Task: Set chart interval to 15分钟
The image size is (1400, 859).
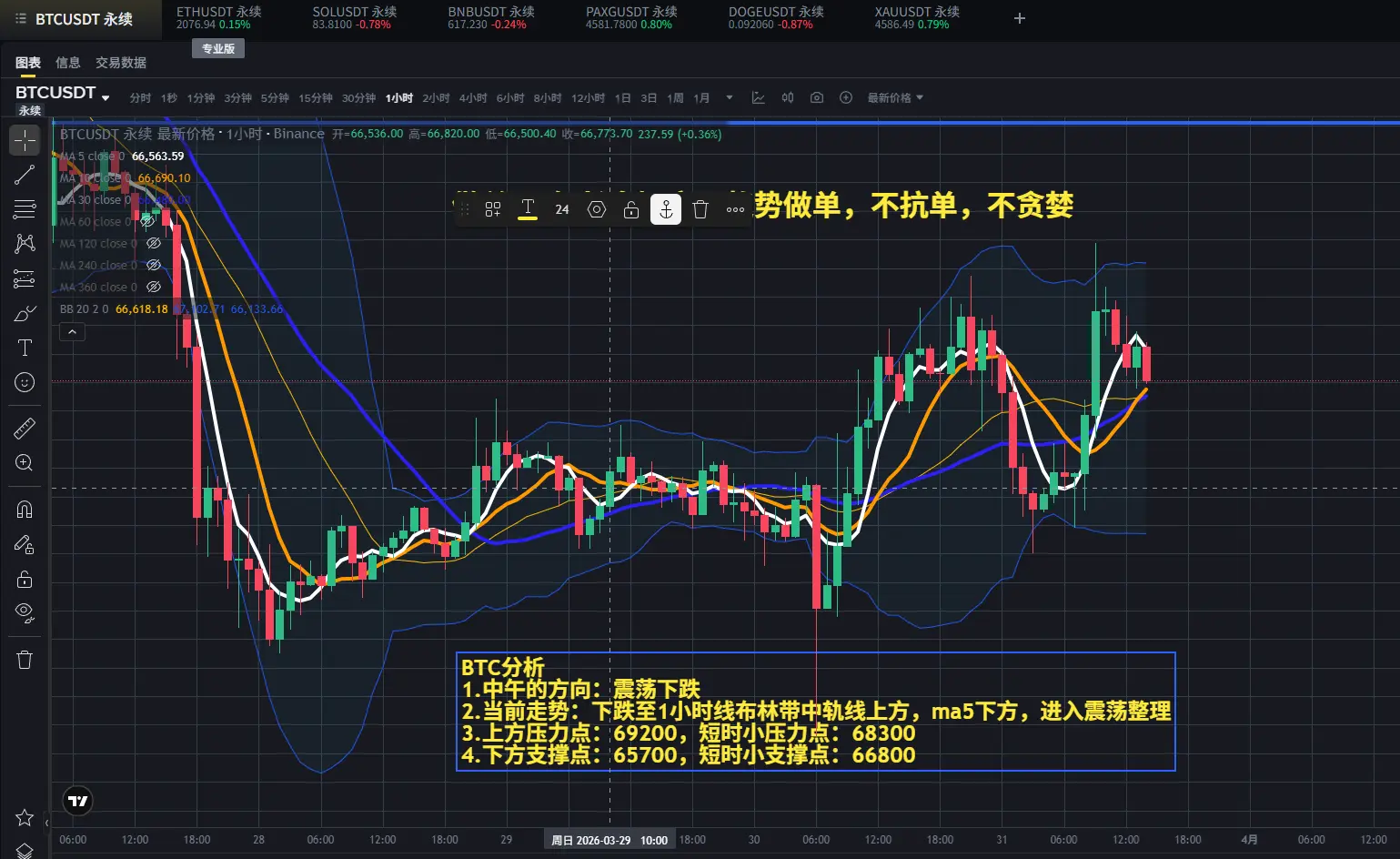Action: tap(316, 97)
